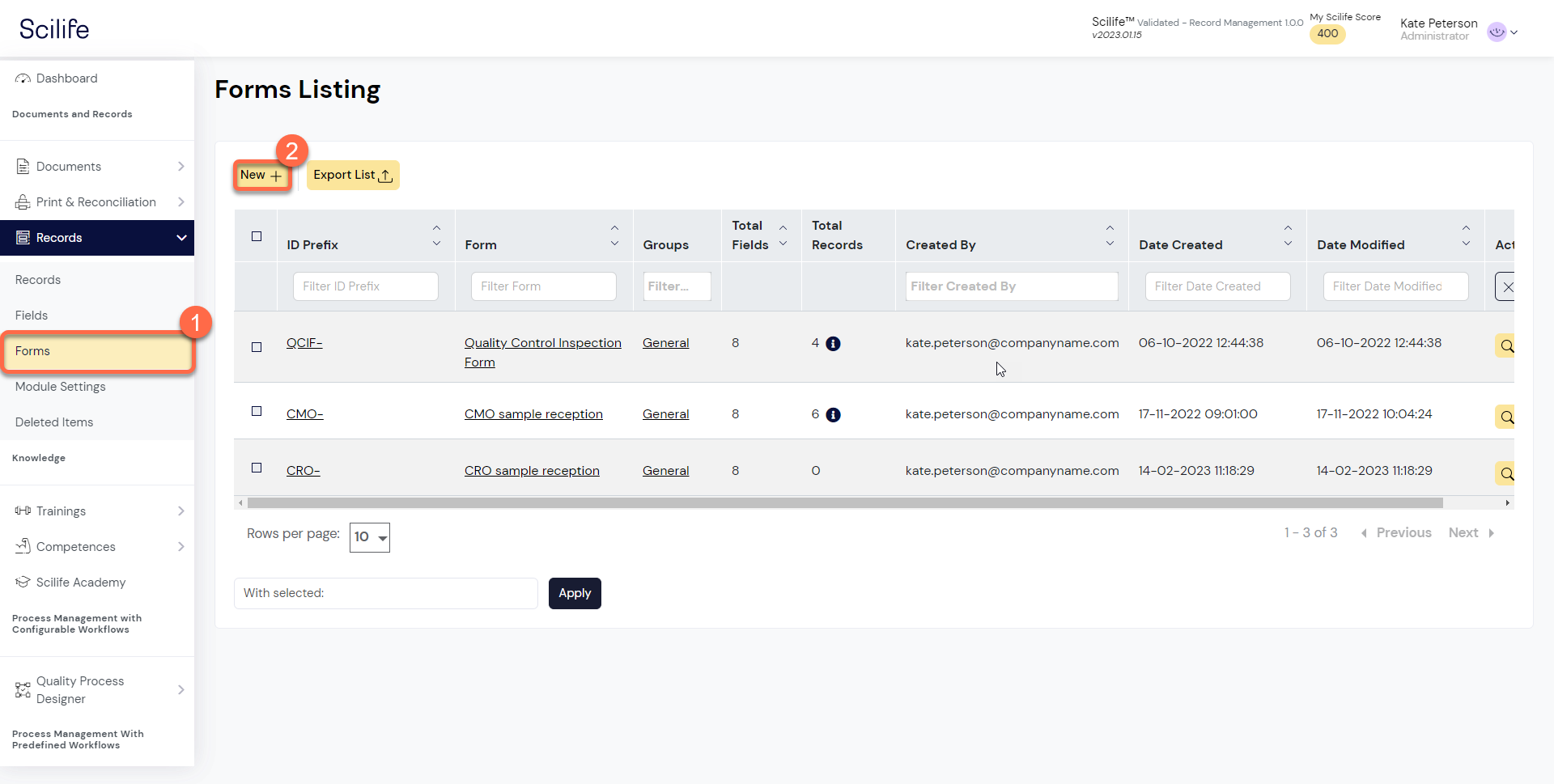Click the My Scilife Score 400 badge
1554x784 pixels.
click(x=1327, y=34)
